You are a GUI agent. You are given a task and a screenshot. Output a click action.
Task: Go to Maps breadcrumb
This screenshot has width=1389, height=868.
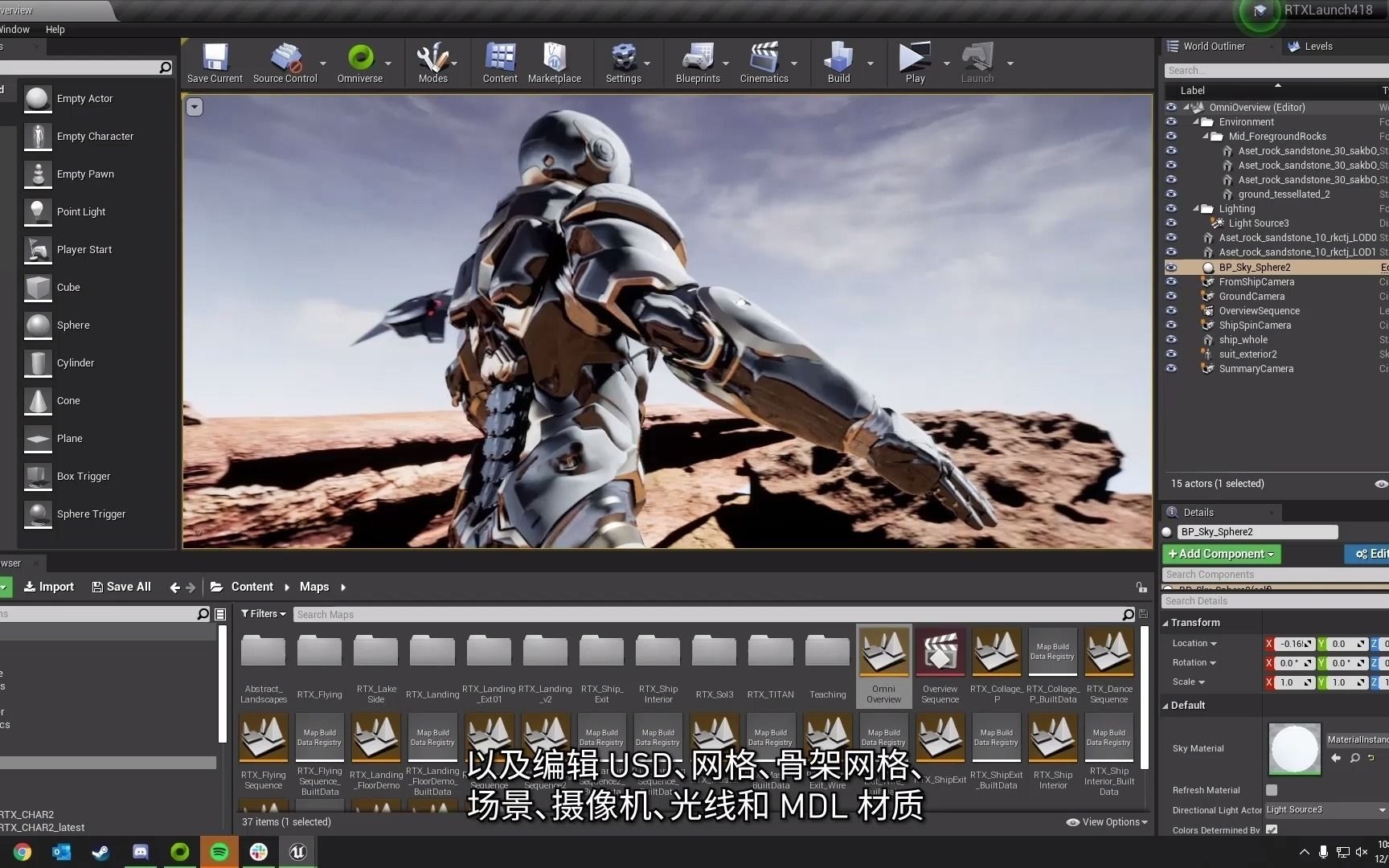point(314,588)
